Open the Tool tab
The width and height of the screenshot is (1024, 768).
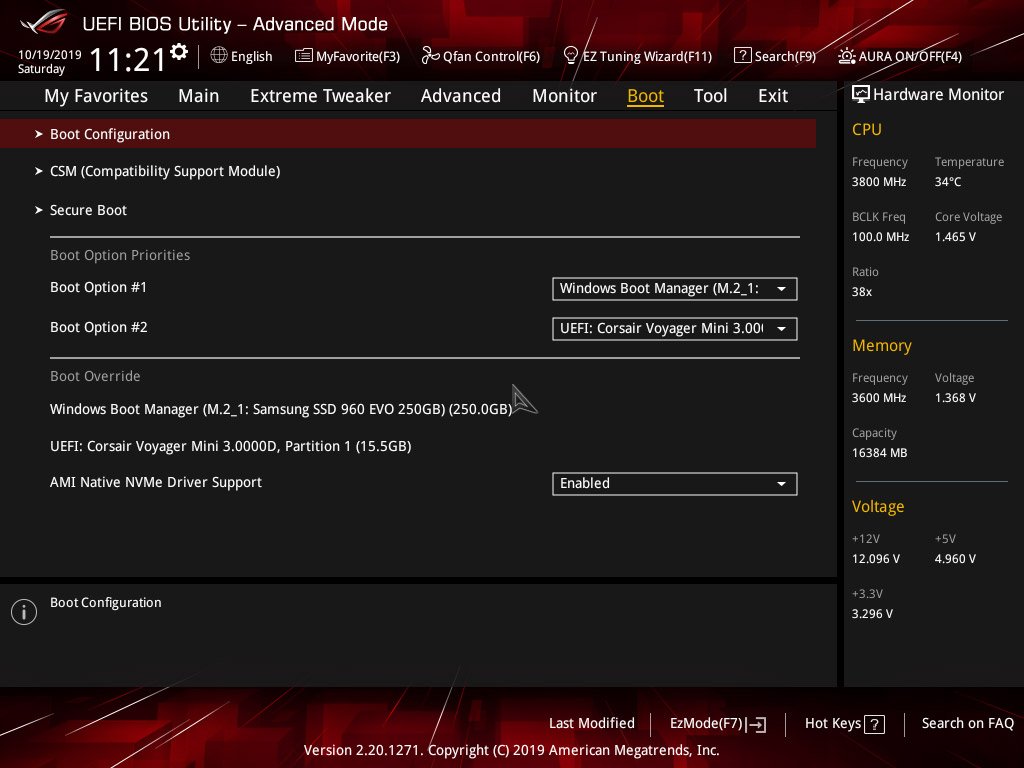(710, 96)
